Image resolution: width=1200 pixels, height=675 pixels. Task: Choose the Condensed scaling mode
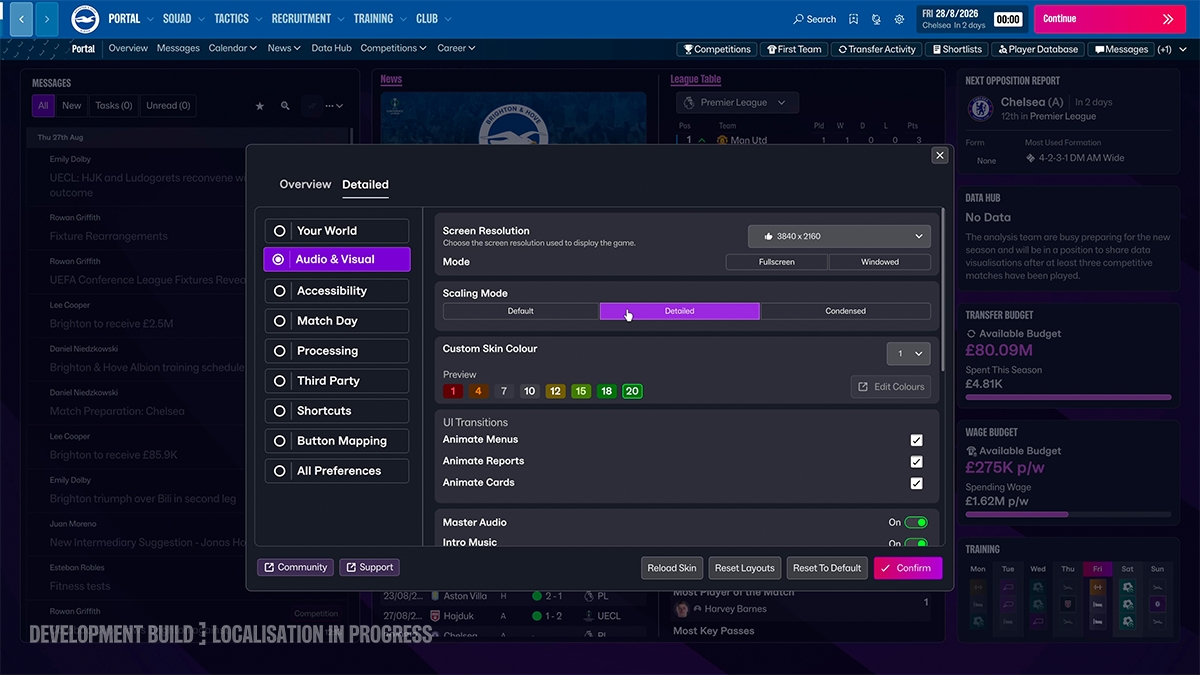(x=845, y=311)
